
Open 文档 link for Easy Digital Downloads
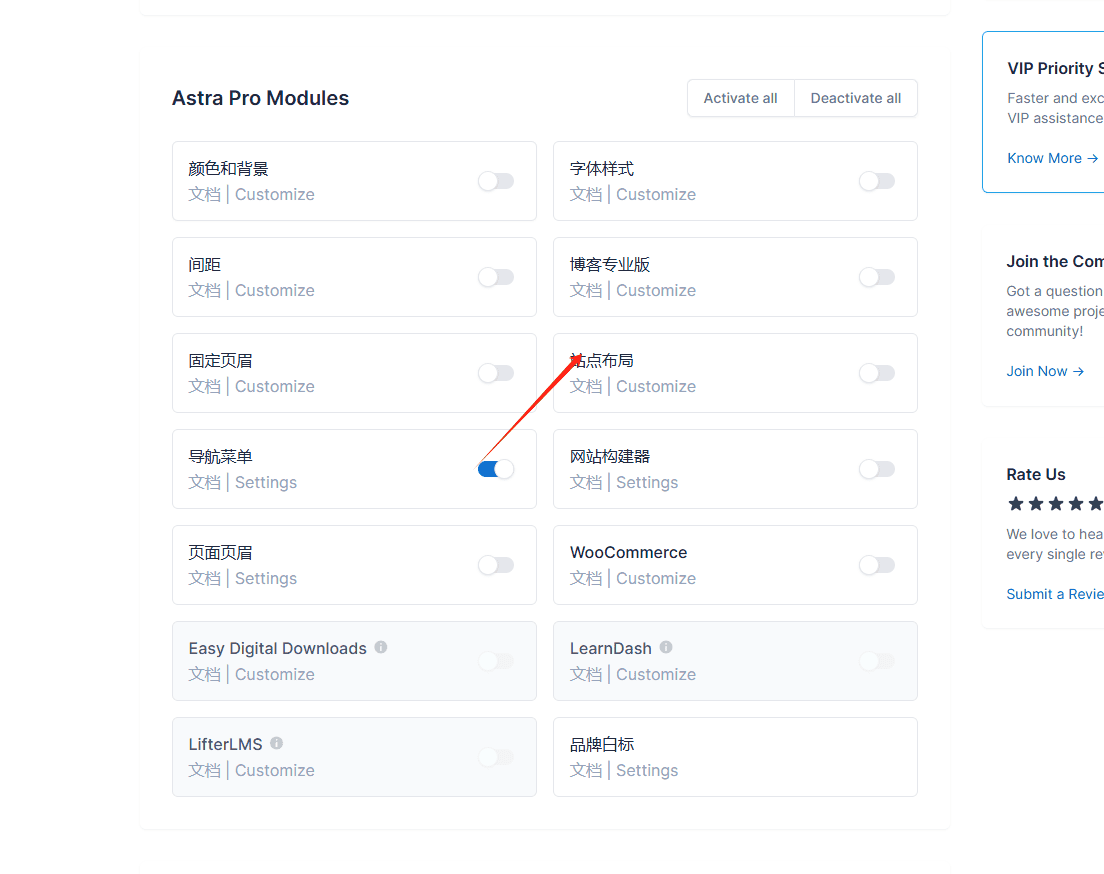click(x=204, y=674)
